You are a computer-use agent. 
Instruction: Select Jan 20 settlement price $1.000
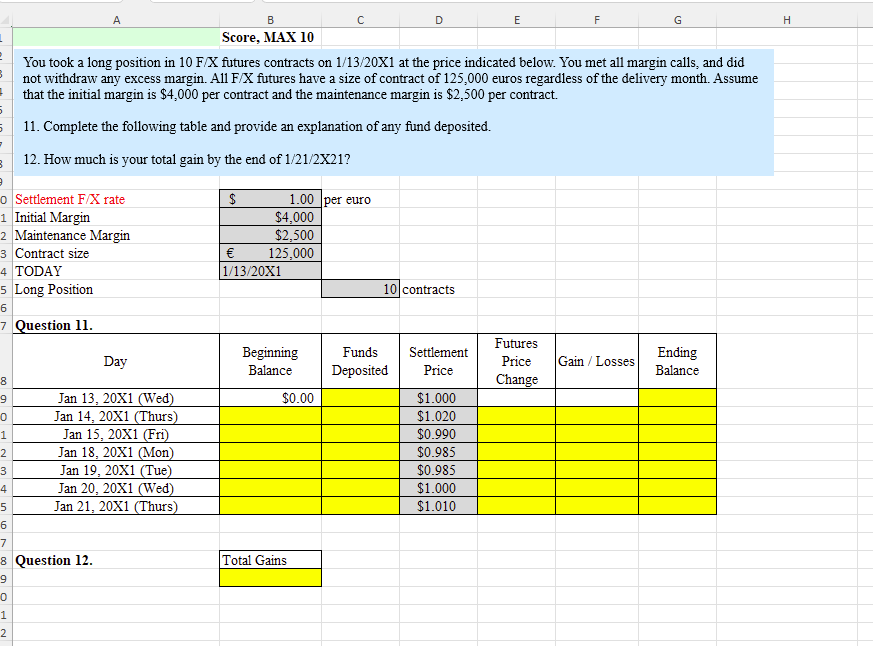click(439, 488)
